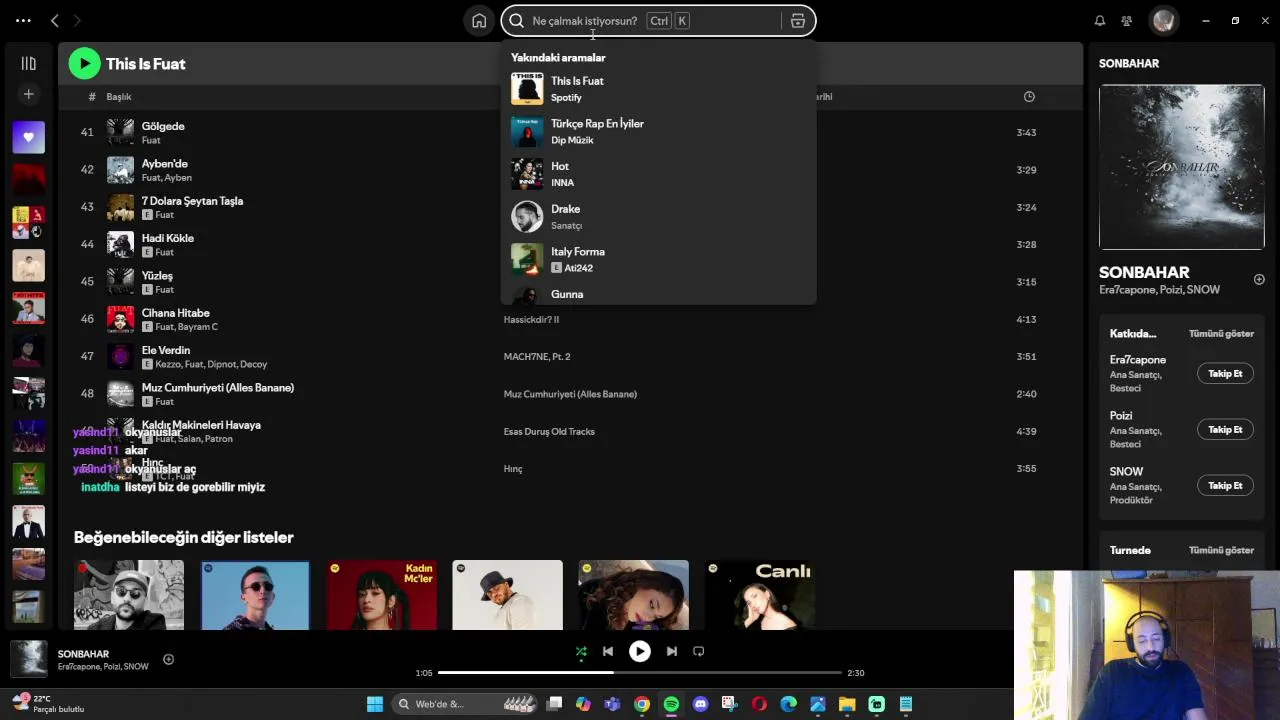Show all credits Tümünü göster

[x=1221, y=334]
